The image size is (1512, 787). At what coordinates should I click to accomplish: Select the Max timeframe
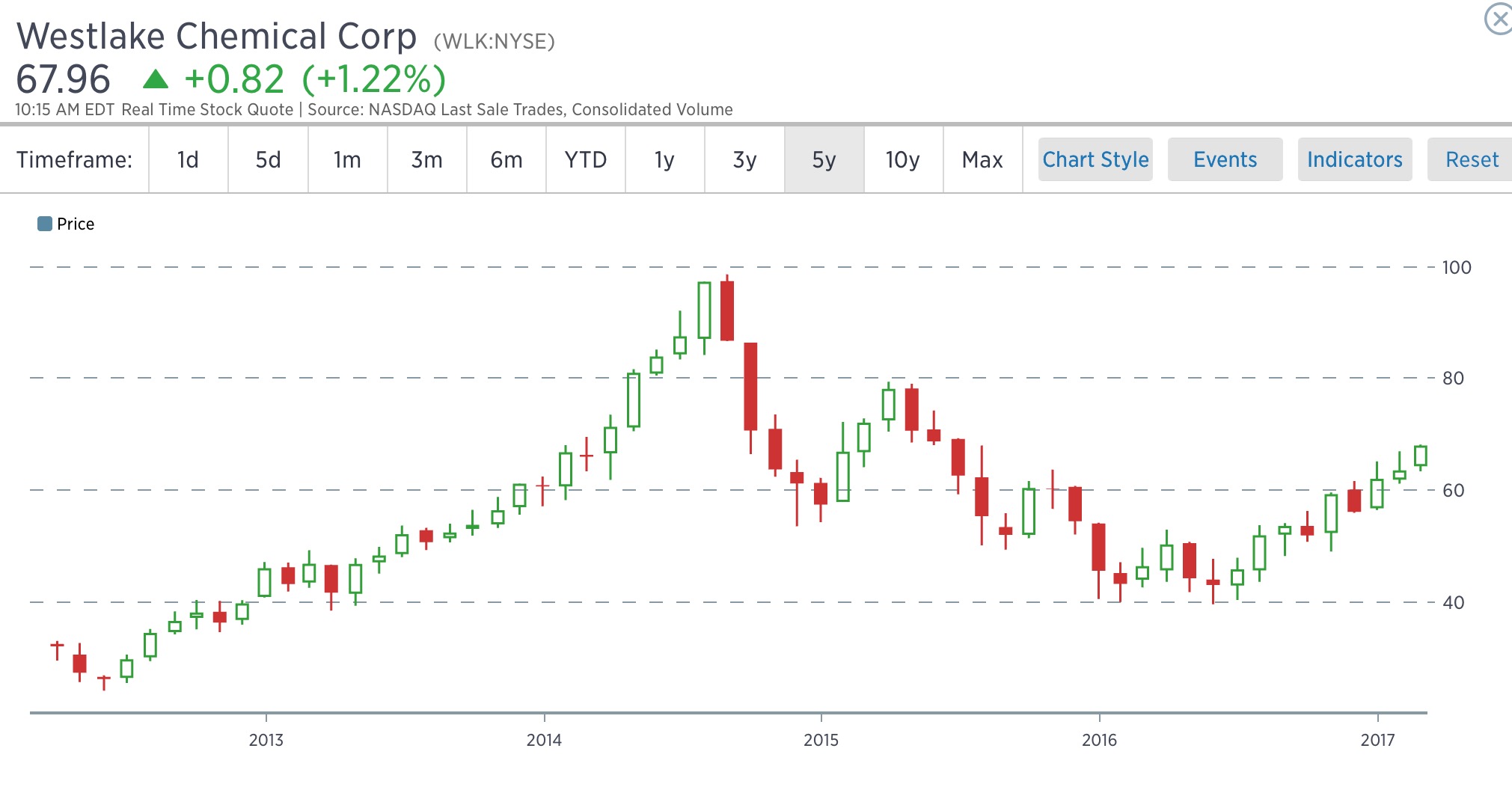pyautogui.click(x=982, y=159)
